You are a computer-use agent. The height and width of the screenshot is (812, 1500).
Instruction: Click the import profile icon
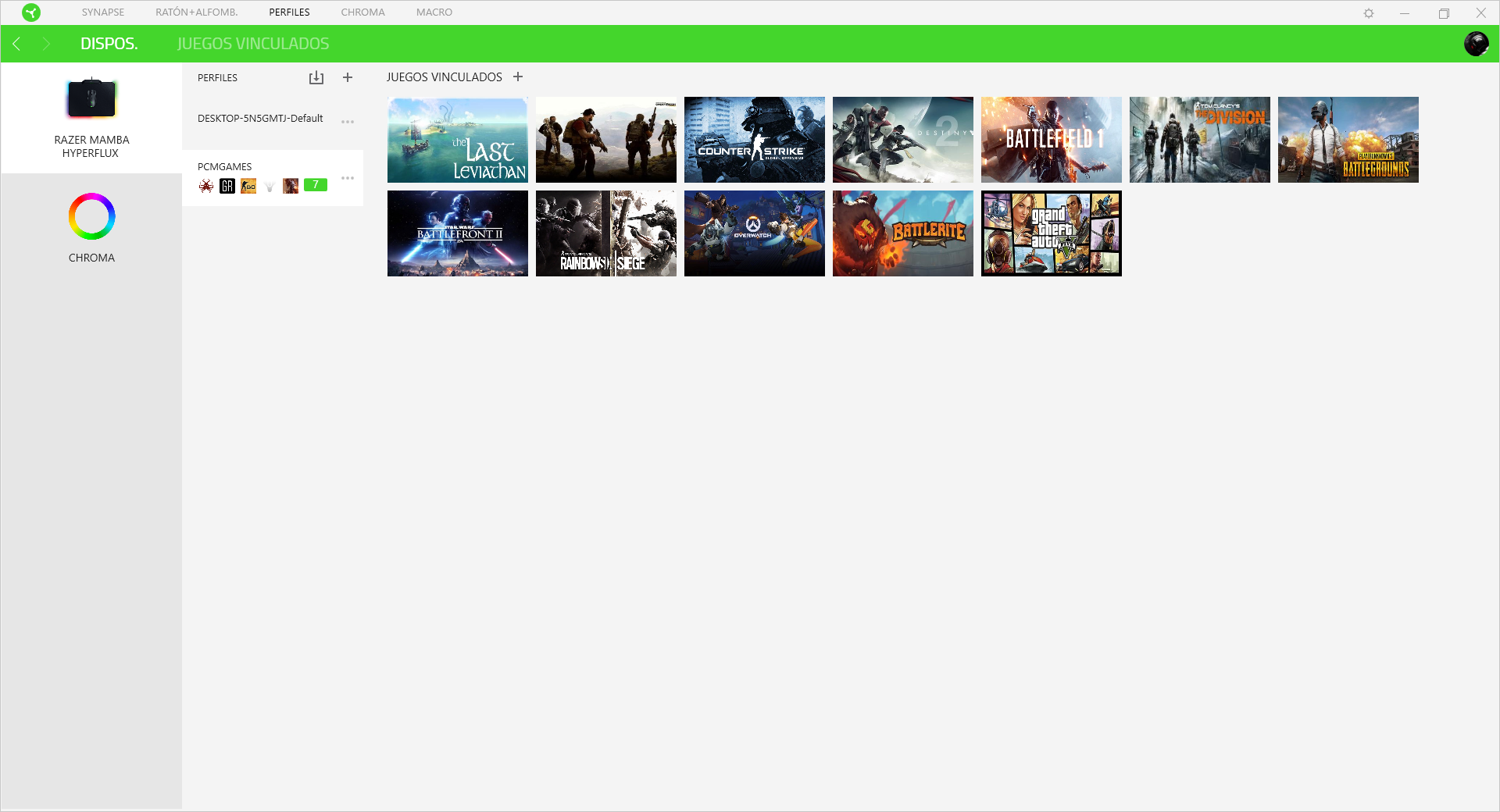[x=316, y=77]
